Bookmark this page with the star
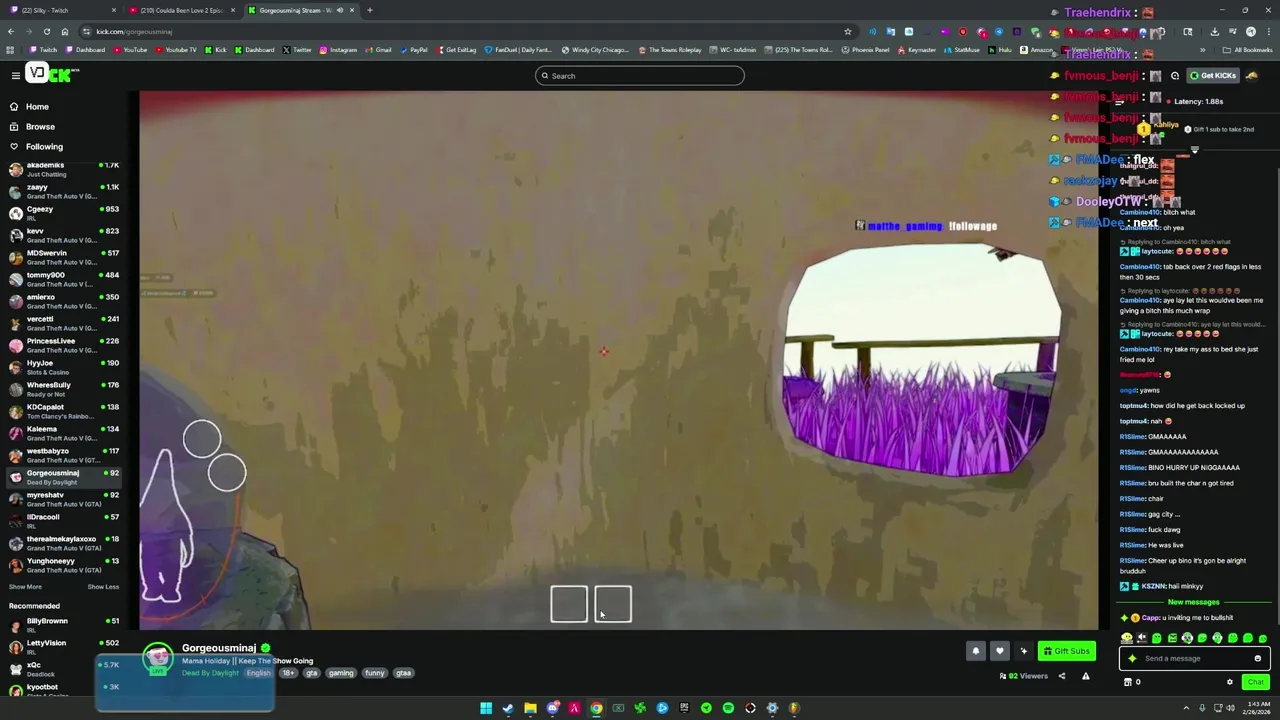 848,31
